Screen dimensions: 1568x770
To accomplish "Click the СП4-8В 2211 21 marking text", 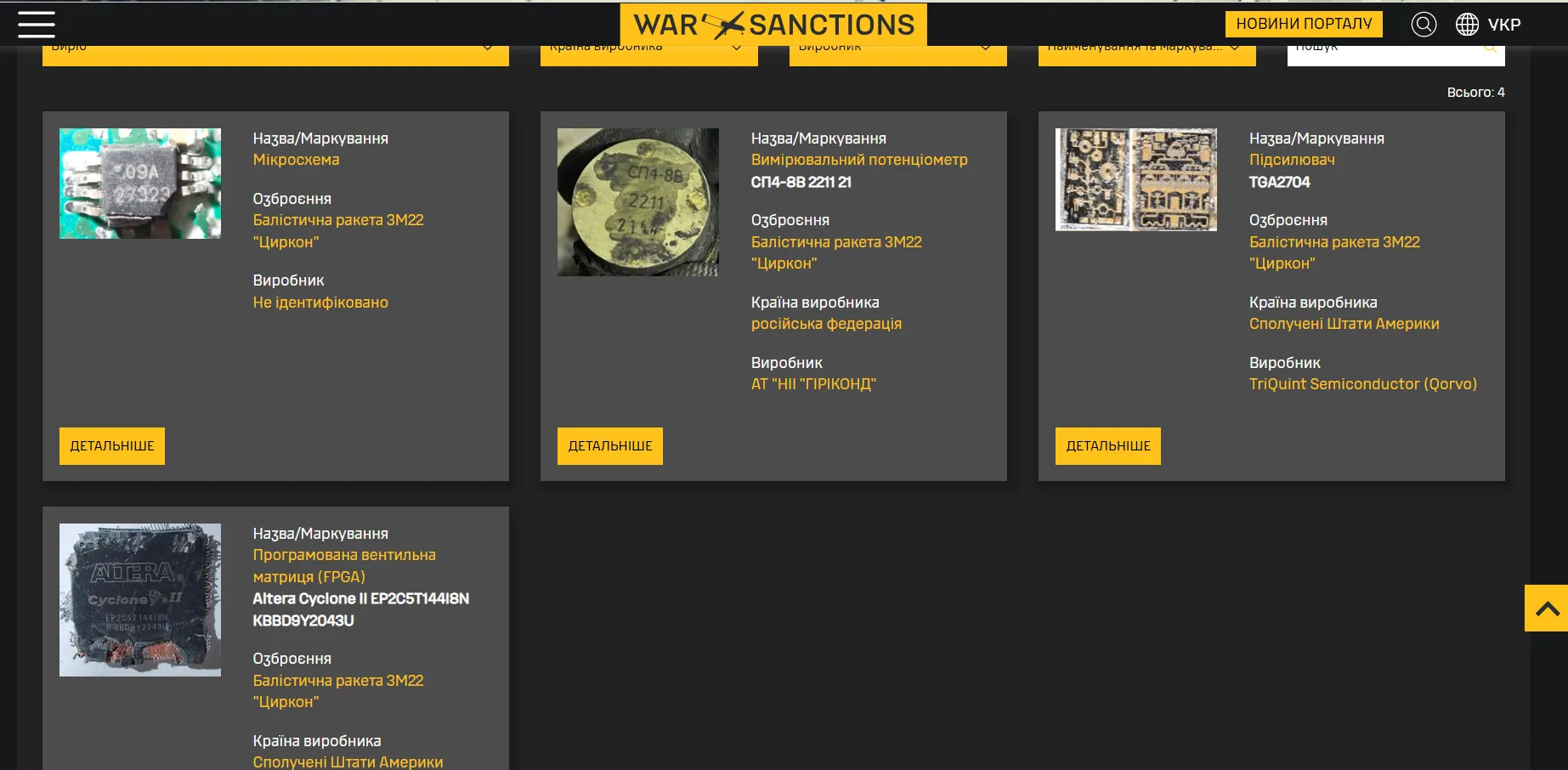I will point(801,182).
